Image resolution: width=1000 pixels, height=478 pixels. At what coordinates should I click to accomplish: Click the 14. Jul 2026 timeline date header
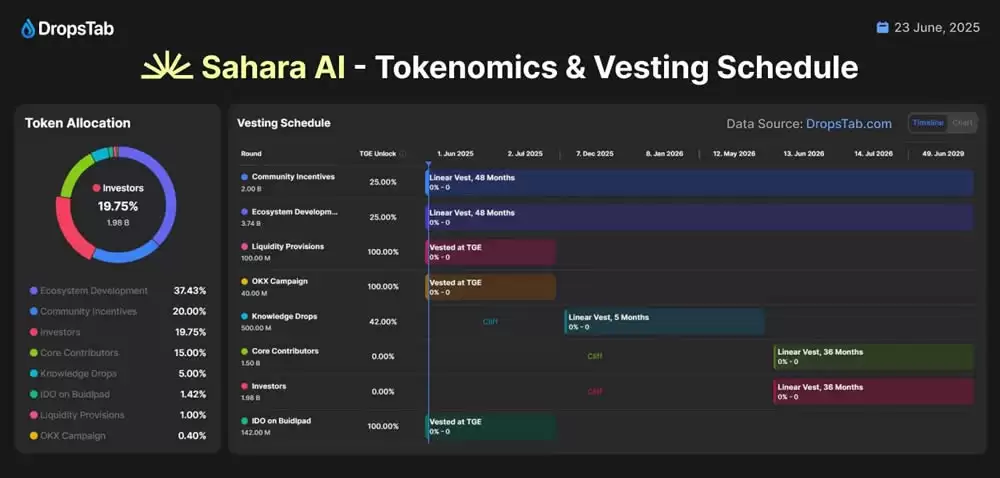tap(873, 154)
